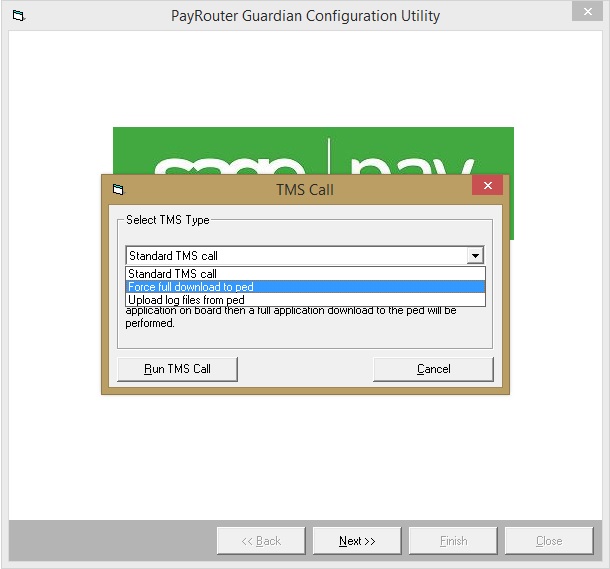Screen dimensions: 610x569
Task: Click the TMS Call dialog title icon
Action: pyautogui.click(x=118, y=189)
